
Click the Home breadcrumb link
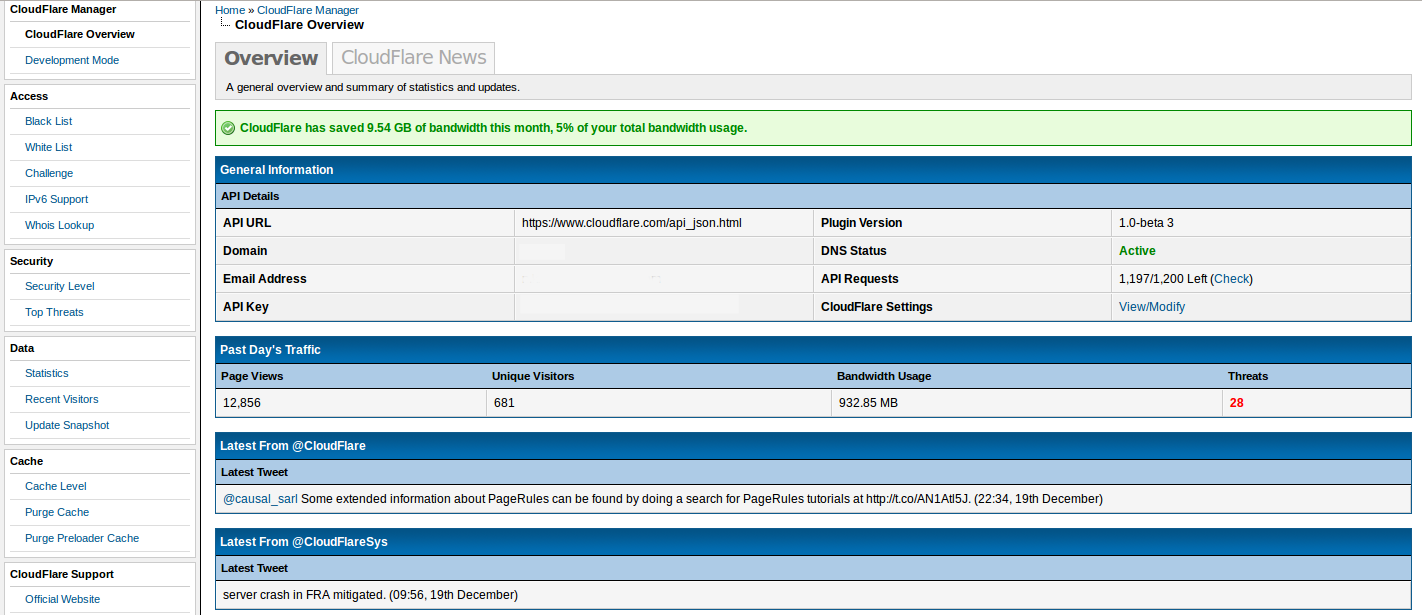(230, 10)
